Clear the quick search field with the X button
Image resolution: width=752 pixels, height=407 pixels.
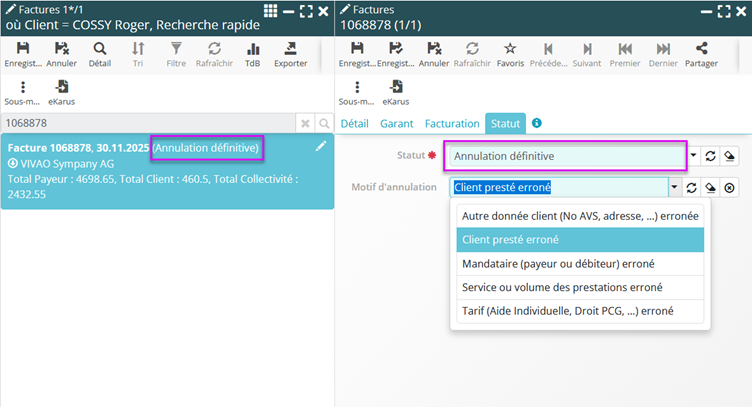(306, 122)
